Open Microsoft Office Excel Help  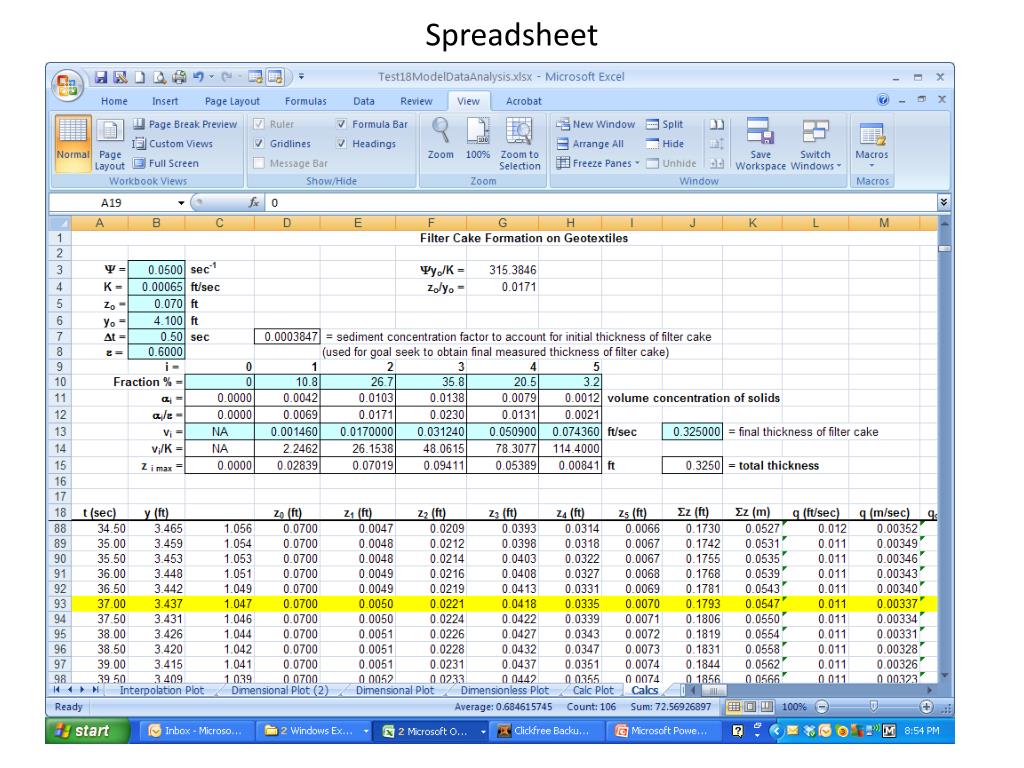(883, 99)
